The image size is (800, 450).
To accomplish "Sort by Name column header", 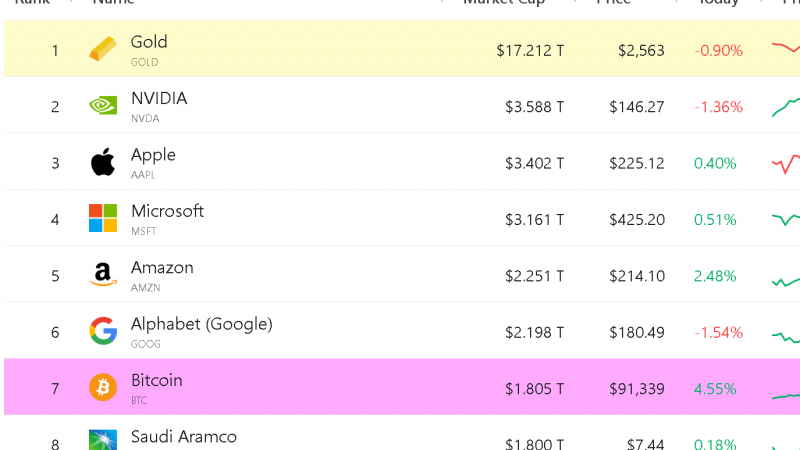I will point(113,2).
